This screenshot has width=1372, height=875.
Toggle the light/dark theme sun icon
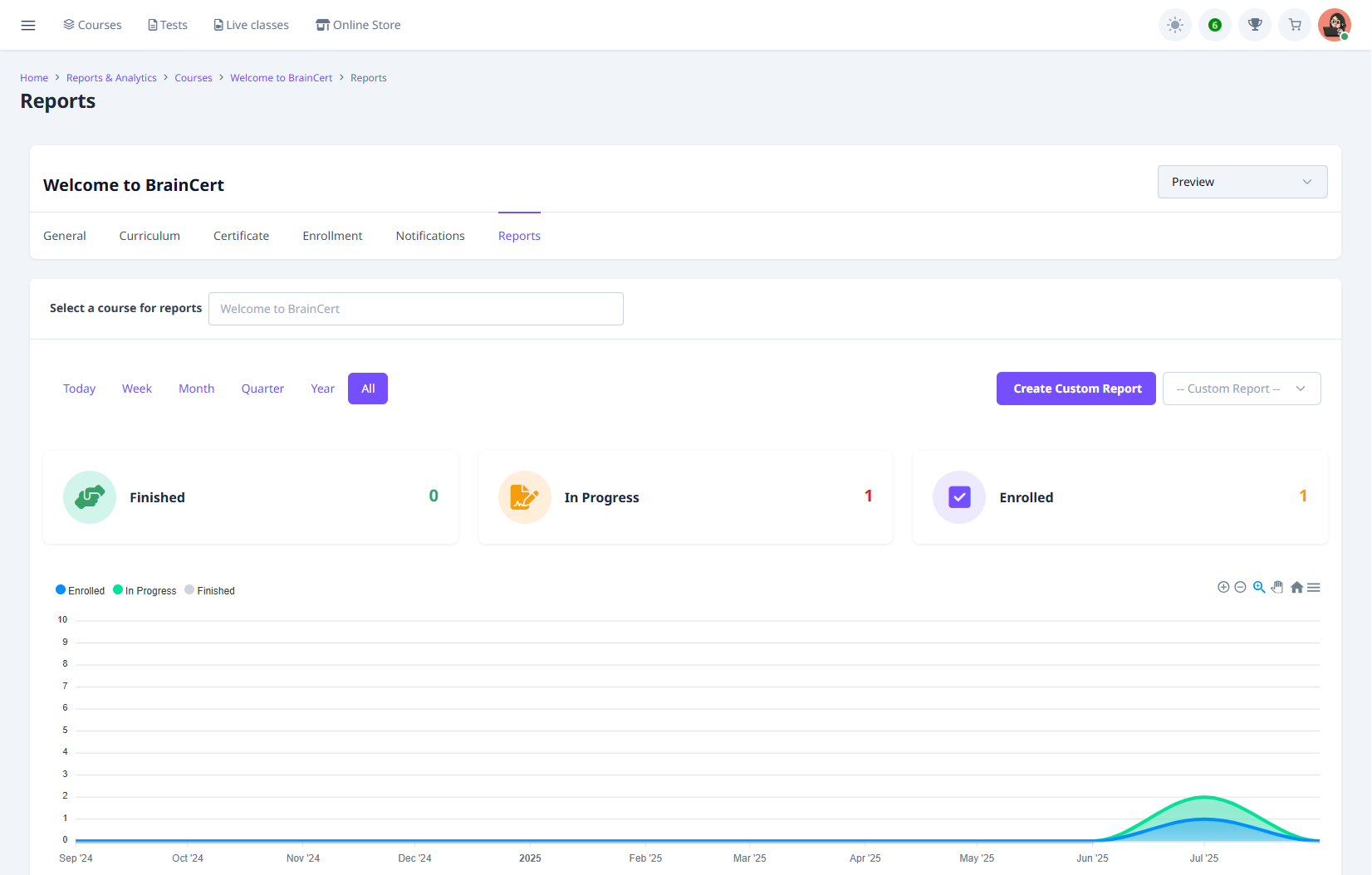[1174, 25]
